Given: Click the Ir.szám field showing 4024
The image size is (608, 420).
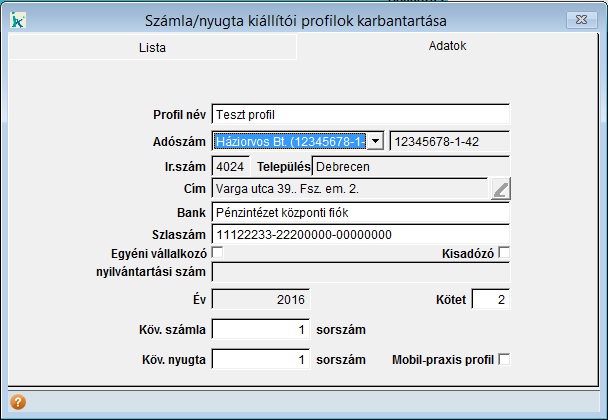Looking at the screenshot, I should click(x=231, y=165).
